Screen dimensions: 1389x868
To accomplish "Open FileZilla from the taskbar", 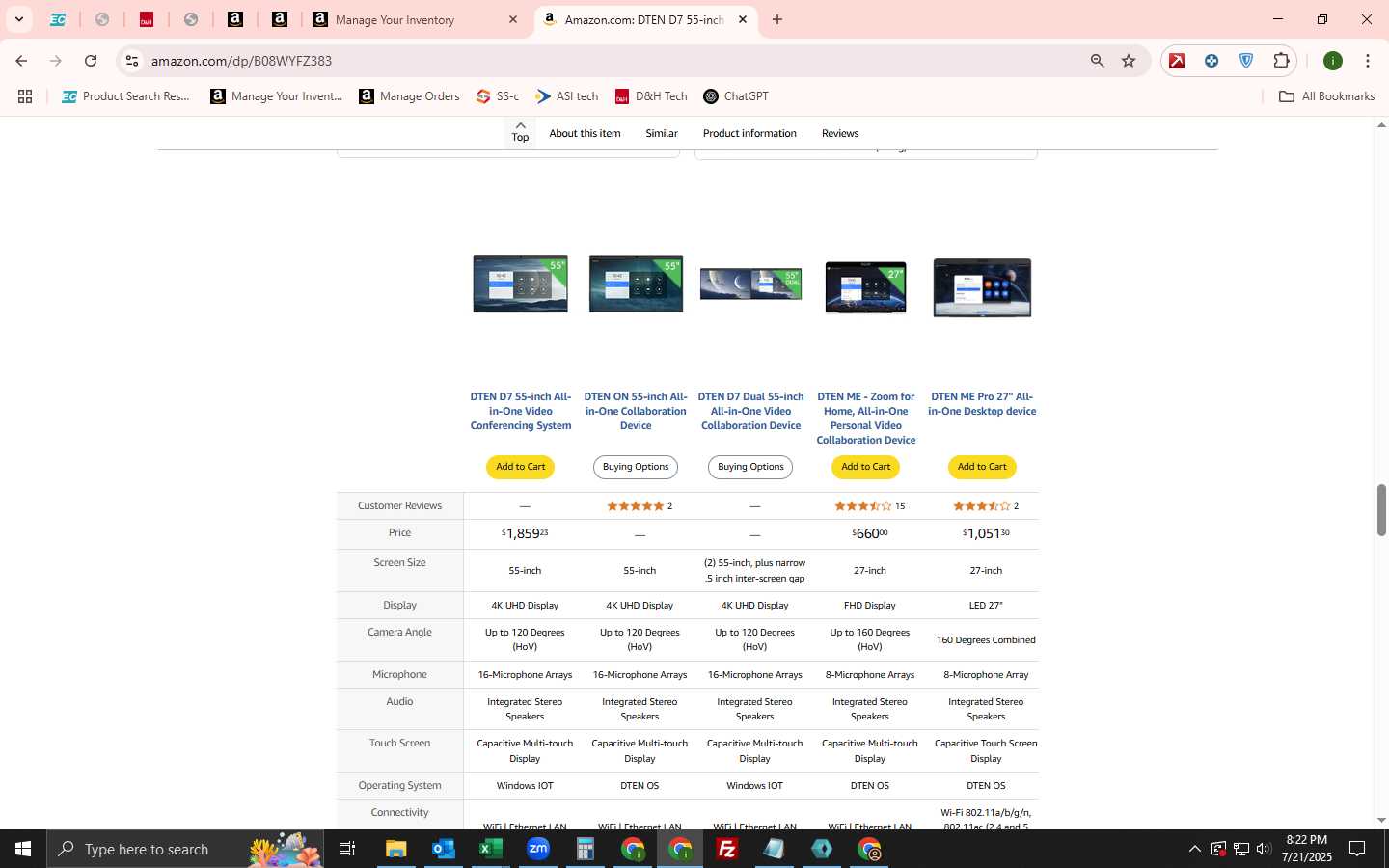I will [x=727, y=849].
